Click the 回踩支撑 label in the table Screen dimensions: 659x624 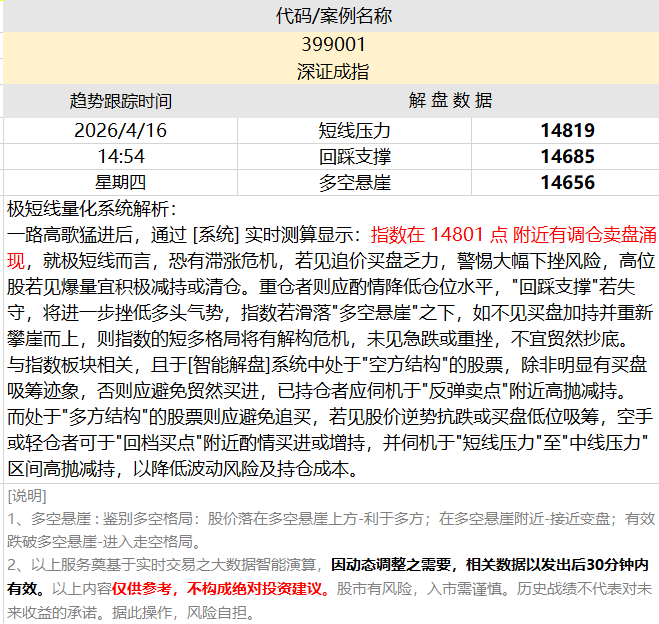354,156
